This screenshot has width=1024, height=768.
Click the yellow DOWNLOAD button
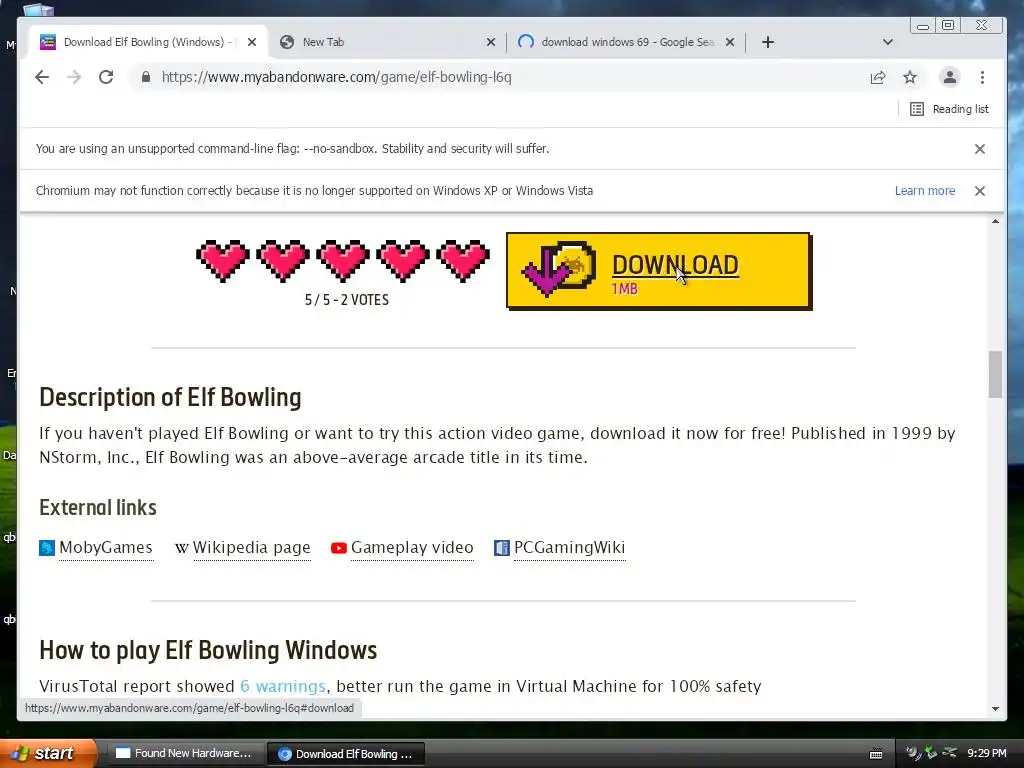[659, 271]
